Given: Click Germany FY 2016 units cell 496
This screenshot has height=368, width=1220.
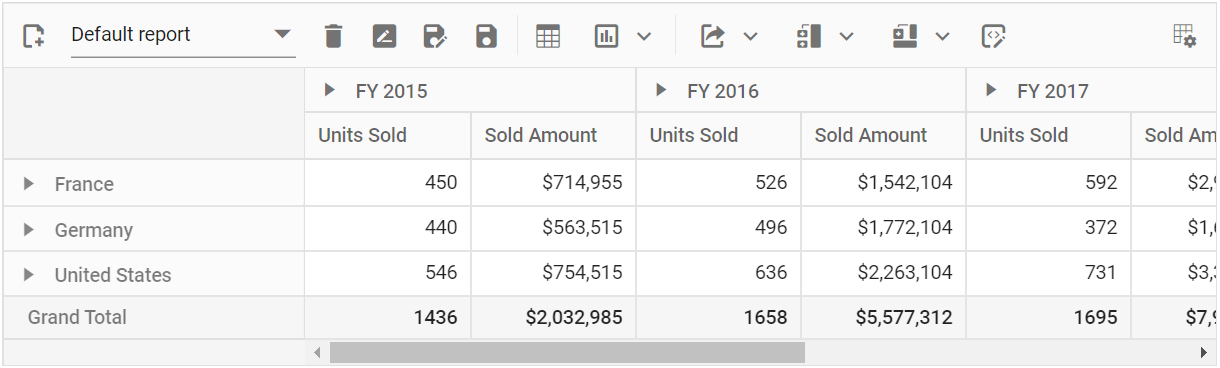Looking at the screenshot, I should click(718, 228).
